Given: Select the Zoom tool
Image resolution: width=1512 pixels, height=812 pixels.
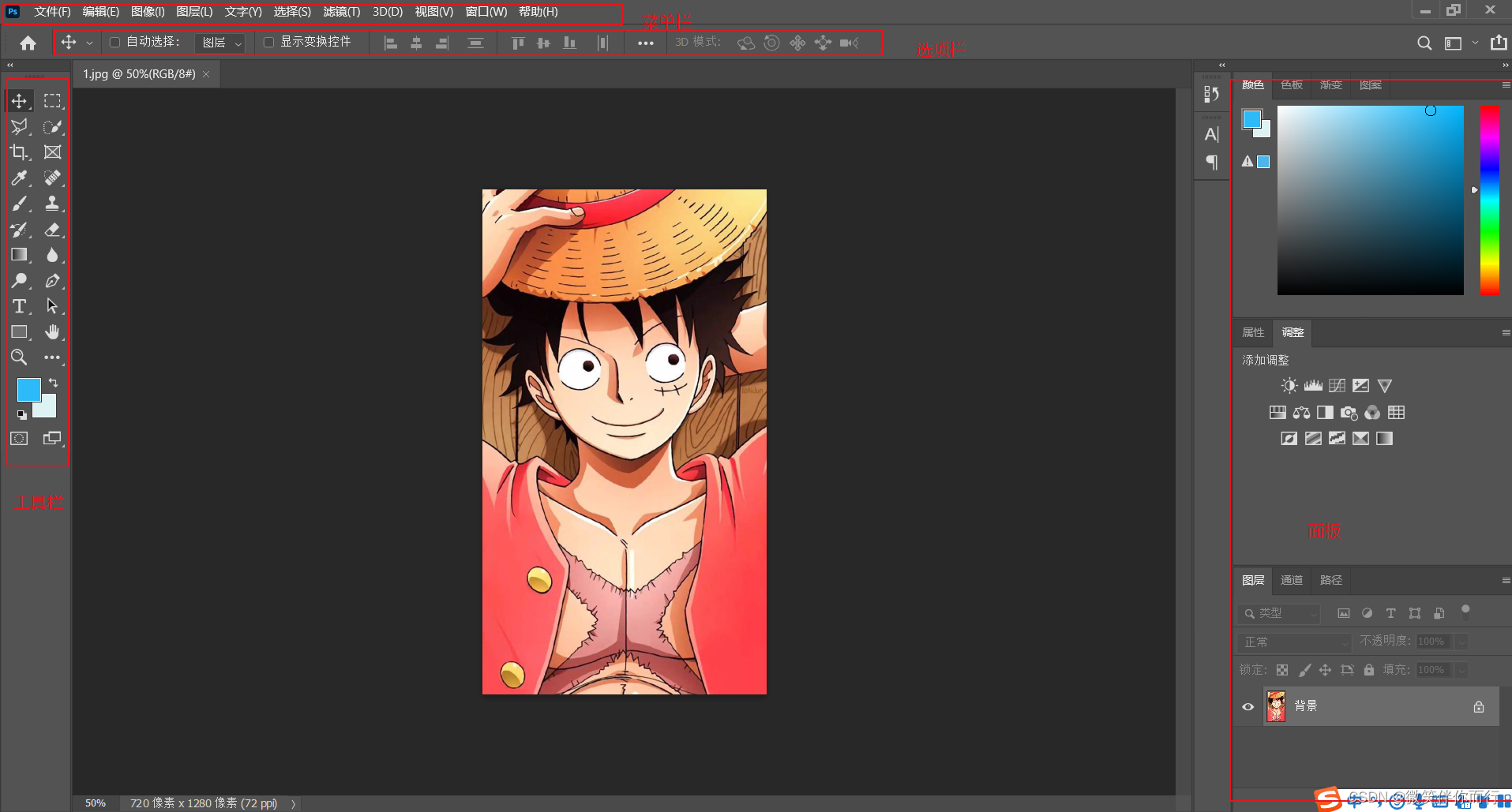Looking at the screenshot, I should coord(20,357).
